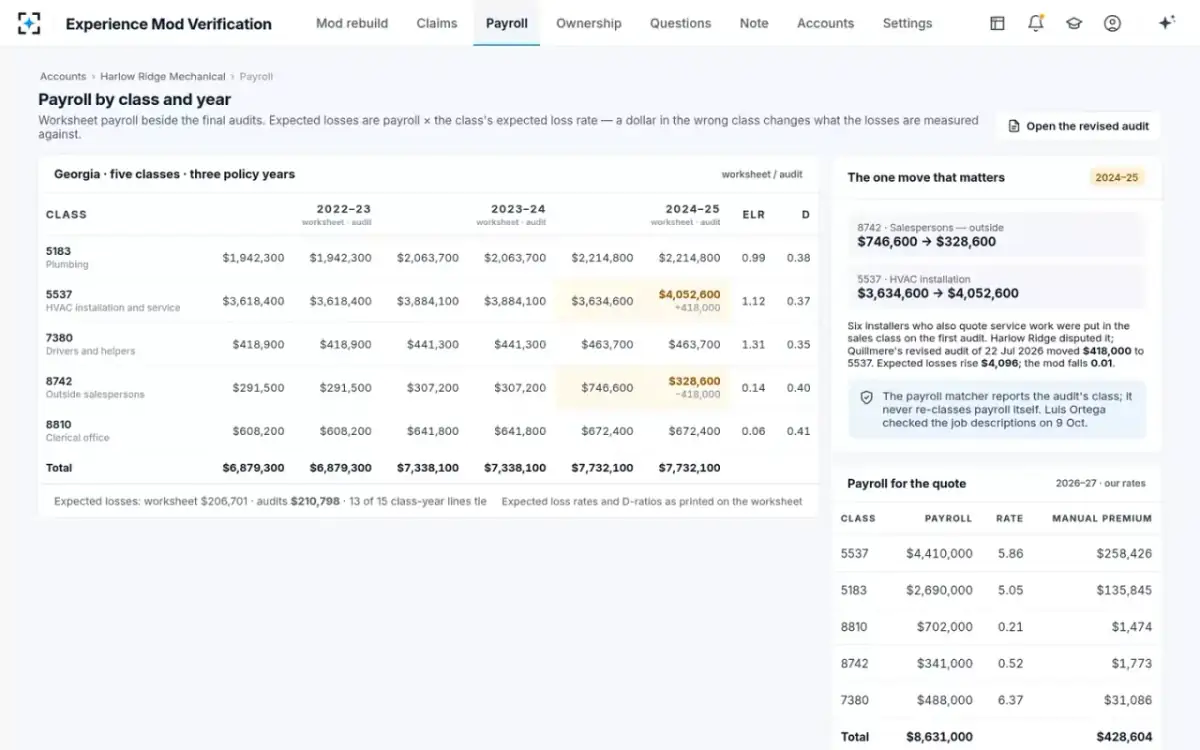The width and height of the screenshot is (1200, 750).
Task: Launch the sparkle AI assistant icon
Action: tap(1166, 23)
